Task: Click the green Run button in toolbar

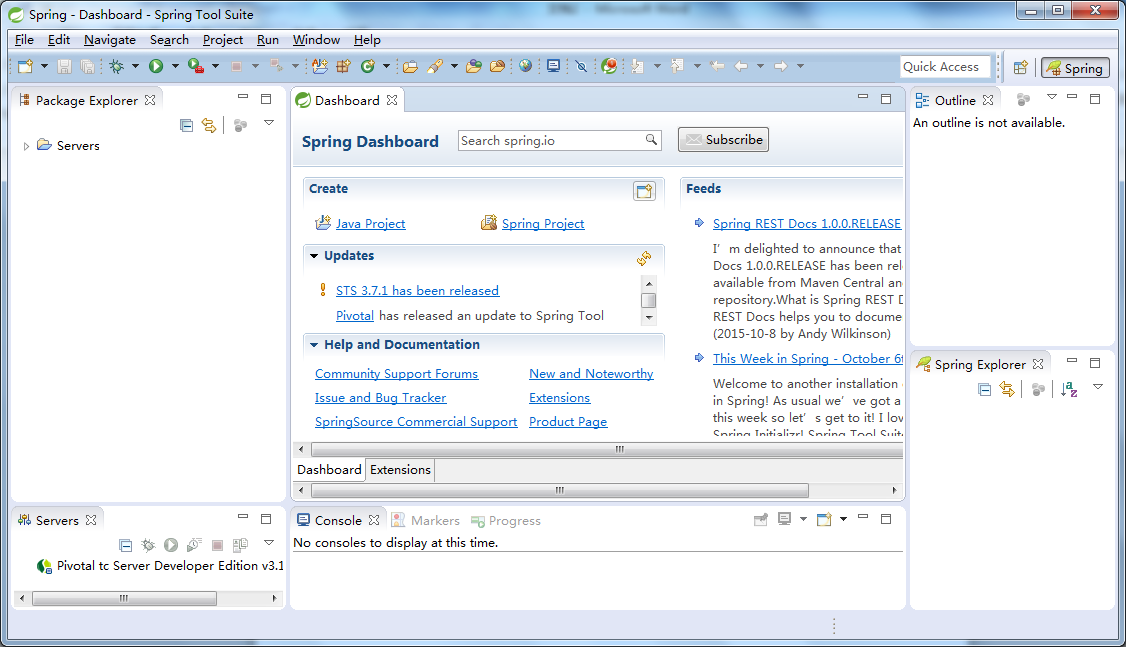Action: click(x=156, y=66)
